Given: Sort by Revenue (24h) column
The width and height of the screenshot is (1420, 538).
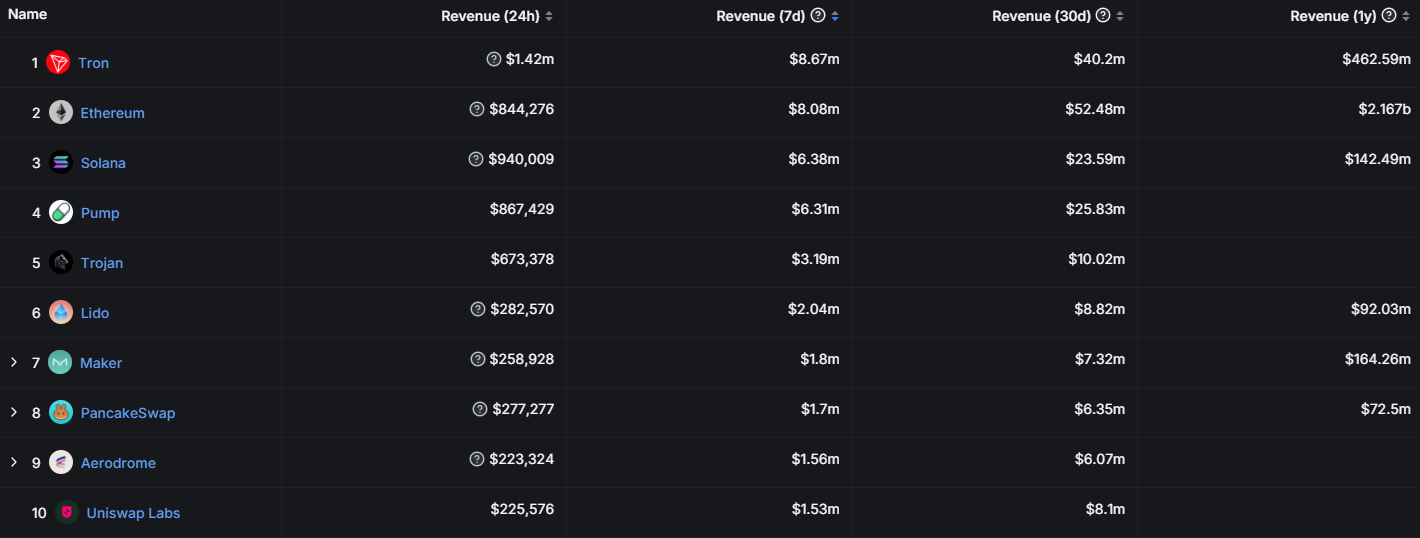Looking at the screenshot, I should 549,16.
